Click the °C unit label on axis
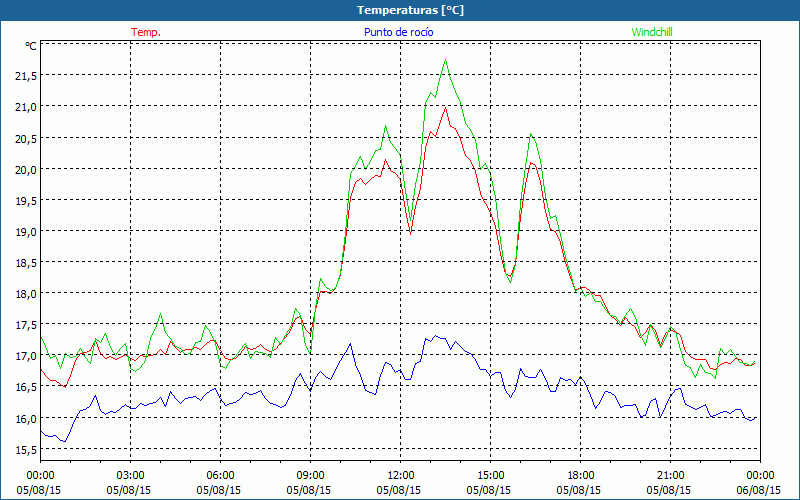Viewport: 800px width, 500px height. pyautogui.click(x=31, y=46)
